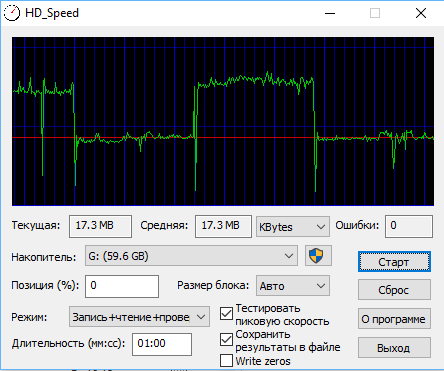Click the Старт button
444x371 pixels.
(x=394, y=262)
